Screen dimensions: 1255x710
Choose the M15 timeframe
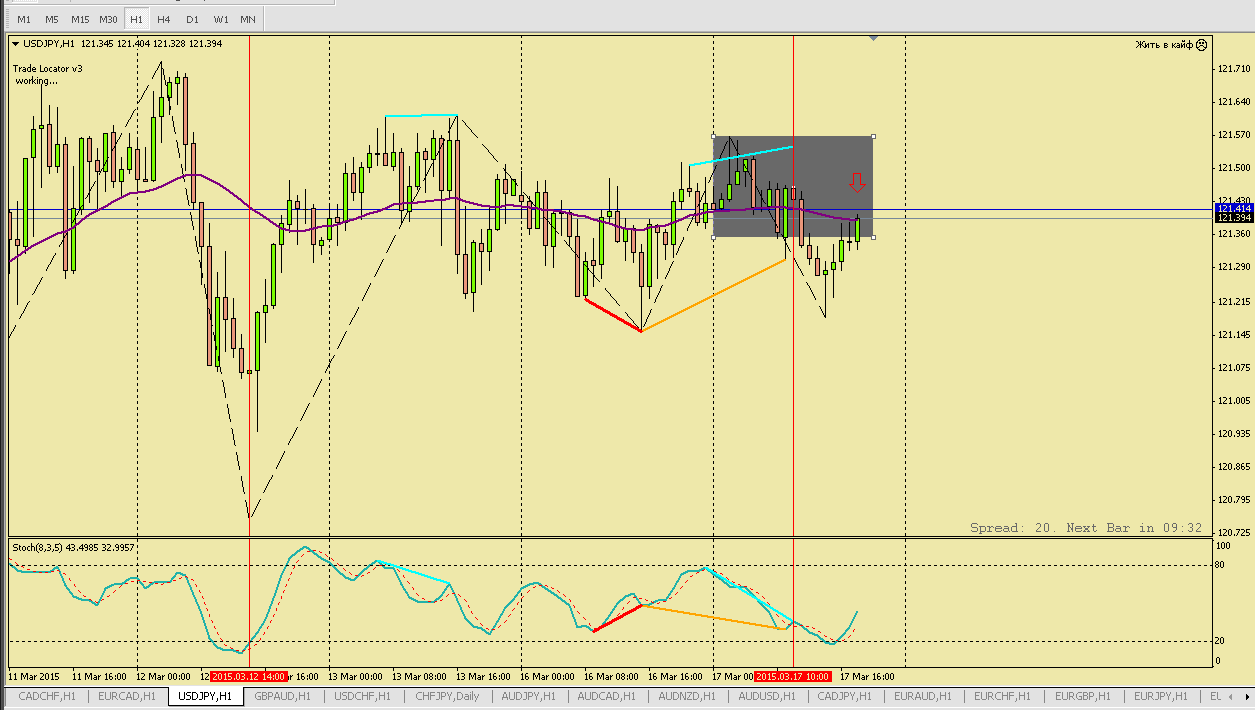click(80, 19)
